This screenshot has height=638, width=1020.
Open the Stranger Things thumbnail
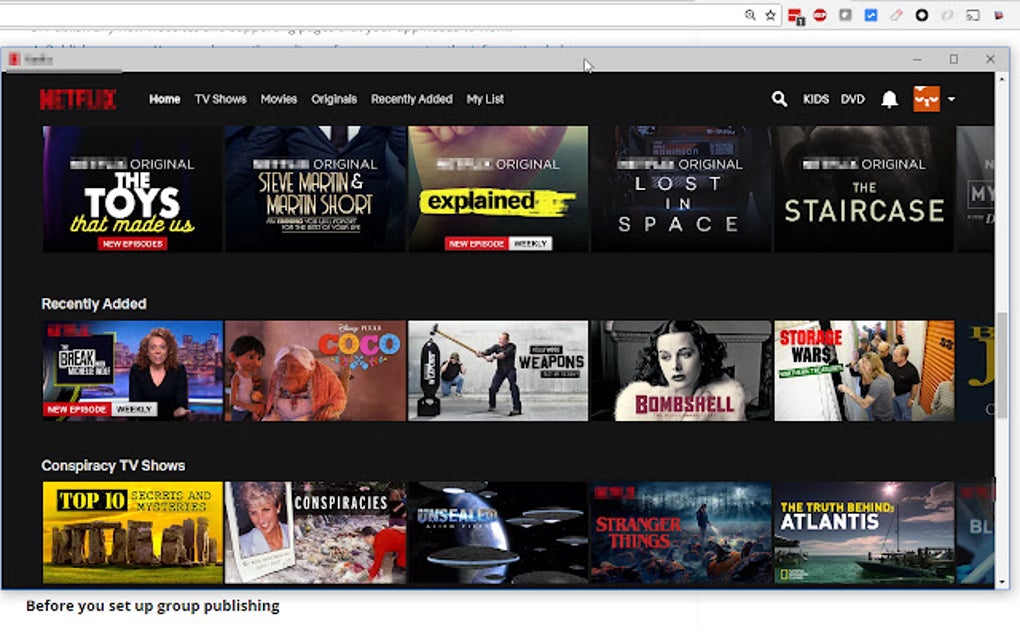tap(681, 531)
